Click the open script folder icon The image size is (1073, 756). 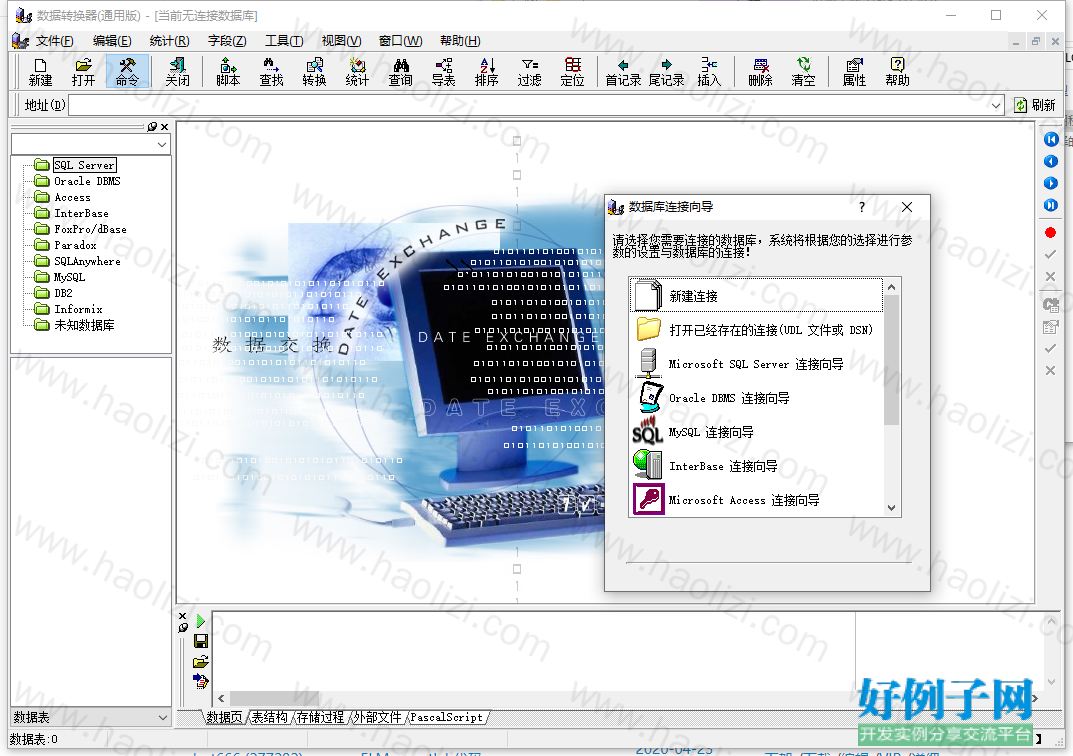[201, 662]
